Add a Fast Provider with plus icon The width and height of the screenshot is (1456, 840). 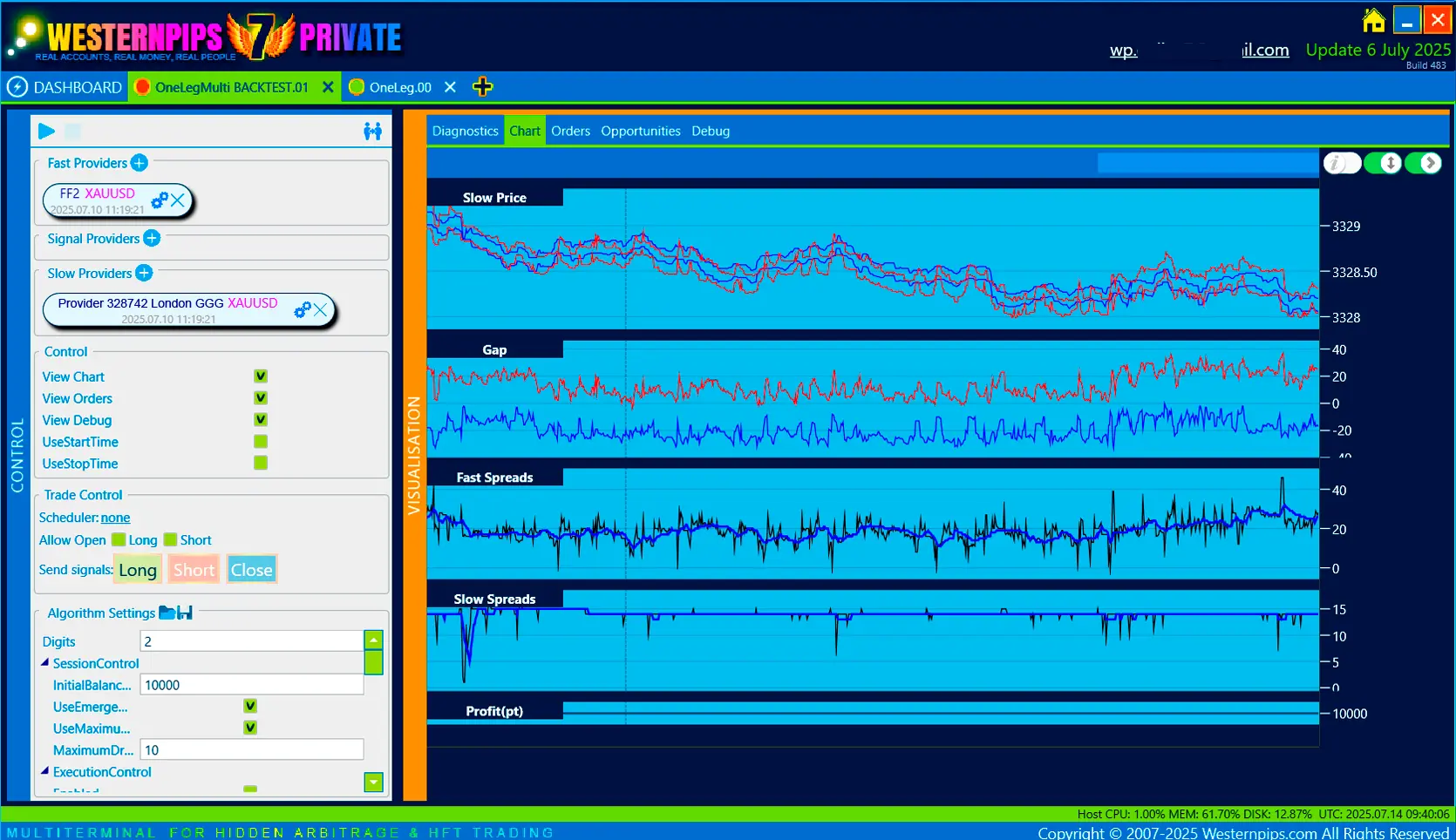click(x=139, y=163)
